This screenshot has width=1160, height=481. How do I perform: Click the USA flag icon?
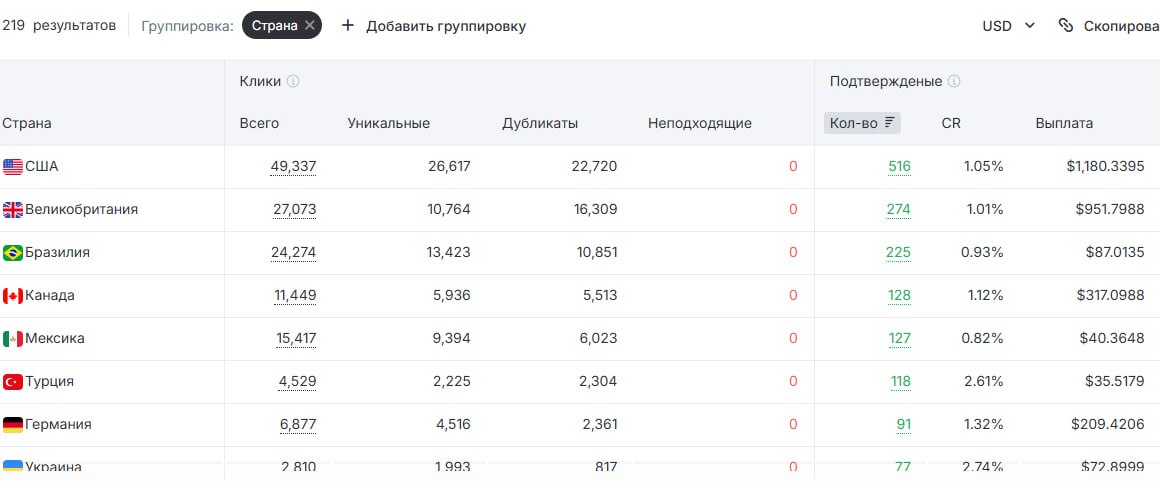click(13, 167)
